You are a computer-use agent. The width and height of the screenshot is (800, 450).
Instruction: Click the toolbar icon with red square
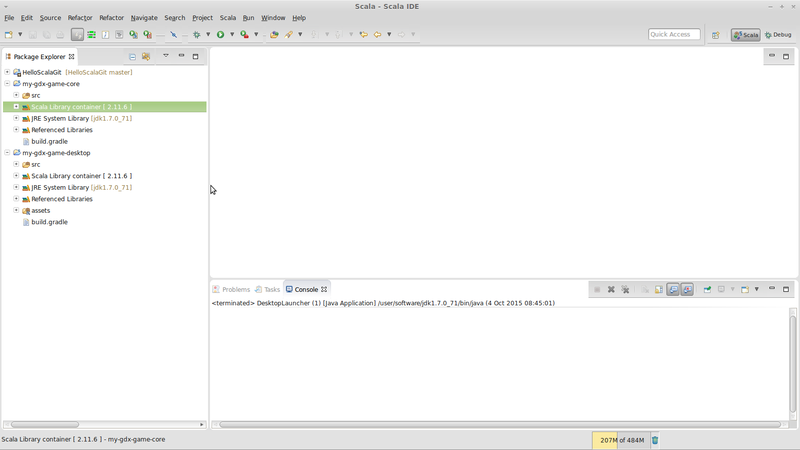pyautogui.click(x=147, y=35)
